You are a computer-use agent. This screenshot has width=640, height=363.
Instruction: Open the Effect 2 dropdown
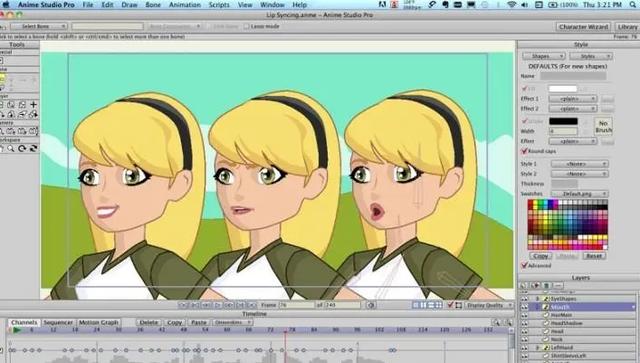[x=572, y=109]
